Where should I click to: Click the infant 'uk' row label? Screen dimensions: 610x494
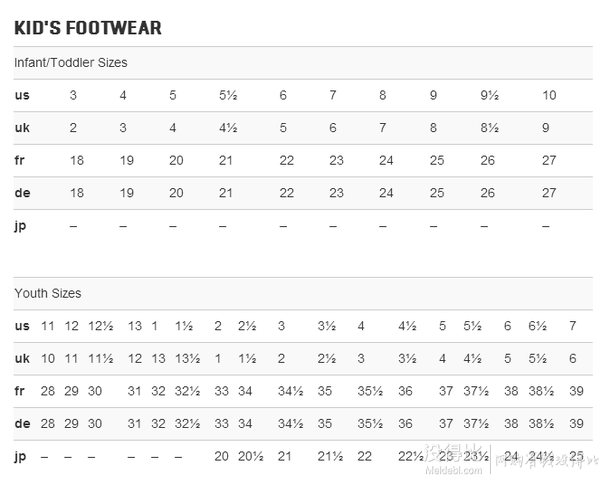pyautogui.click(x=22, y=128)
